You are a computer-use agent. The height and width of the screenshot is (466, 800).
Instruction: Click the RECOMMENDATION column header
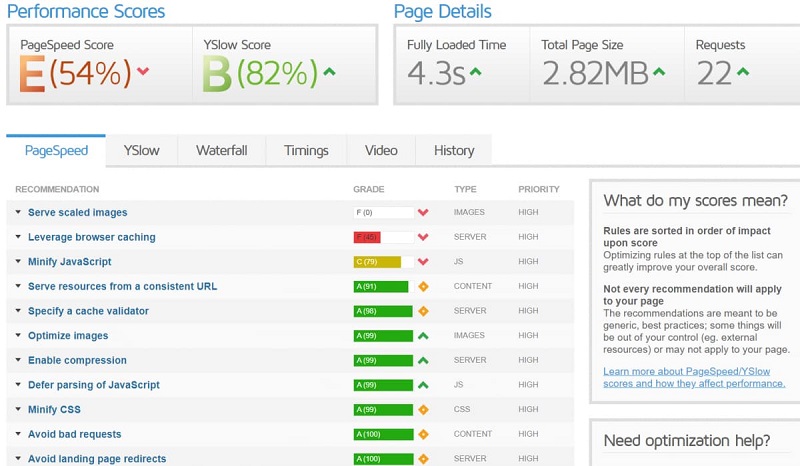point(57,189)
